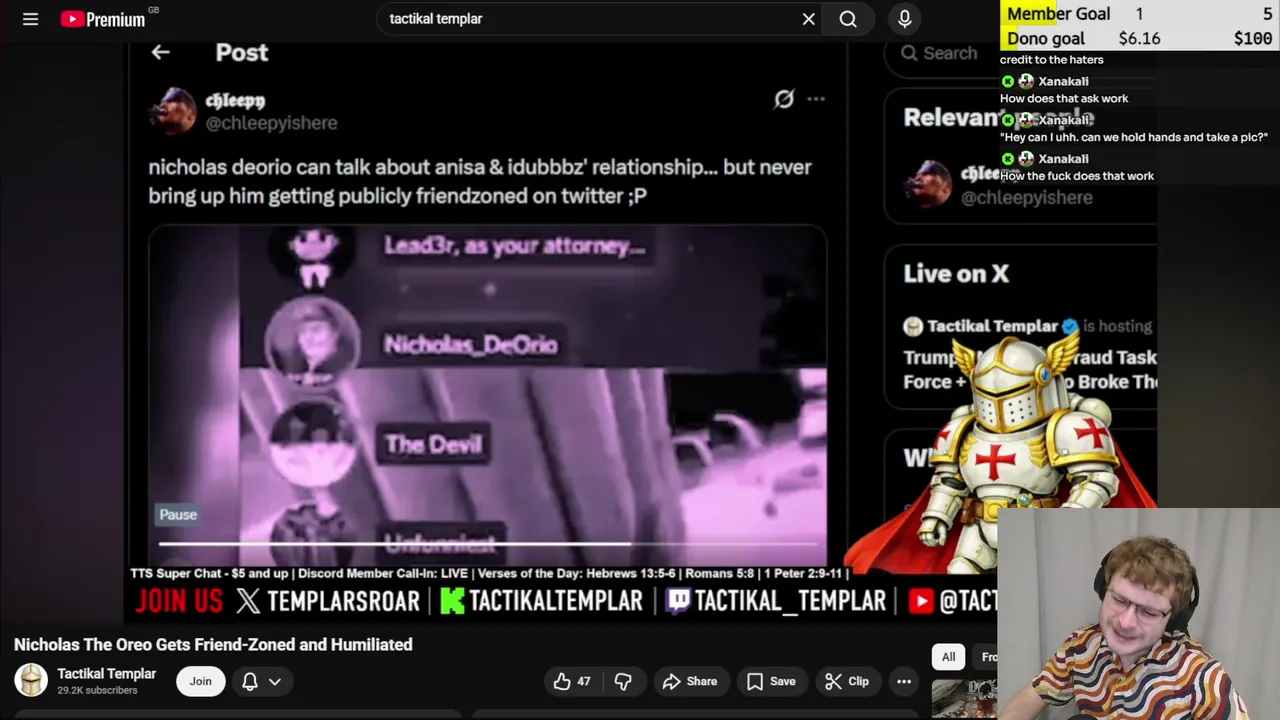
Task: Click the video title text
Action: click(x=213, y=645)
